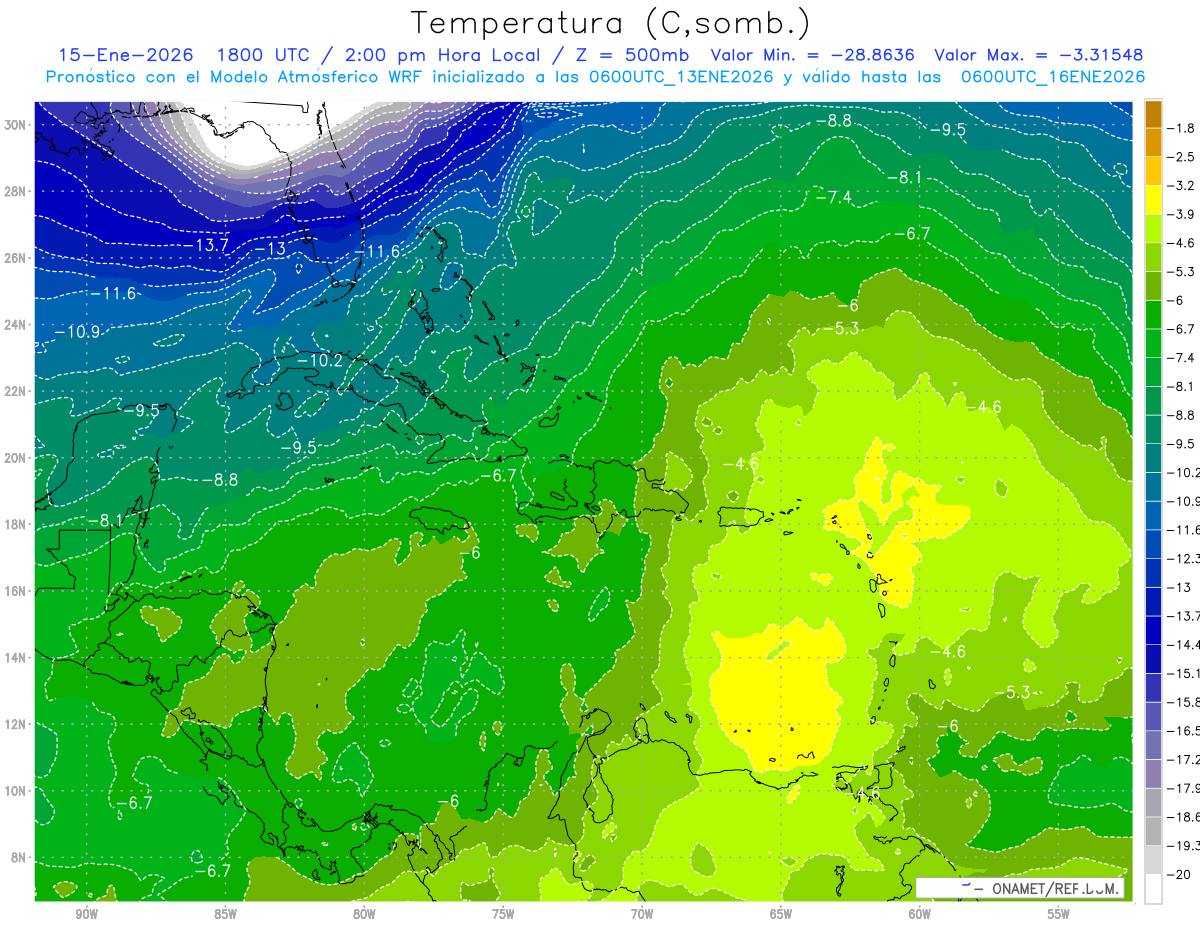Select the '15-Ene-2026' date text
The height and width of the screenshot is (927, 1200).
coord(125,55)
